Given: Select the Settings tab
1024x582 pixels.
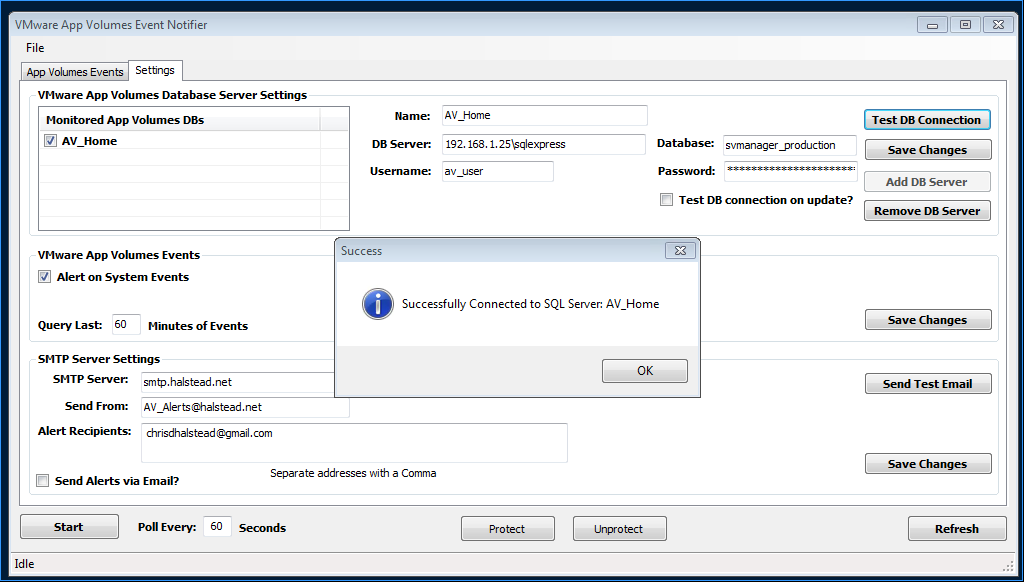Looking at the screenshot, I should (x=155, y=70).
